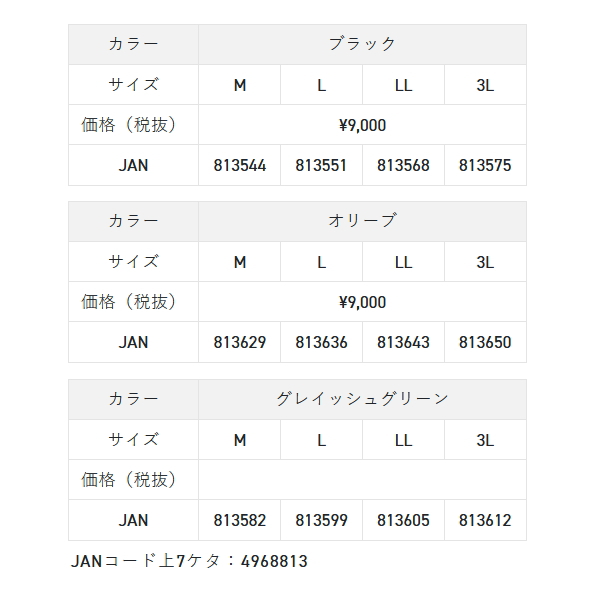600x600 pixels.
Task: Click the ブラック color header cell
Action: (362, 44)
